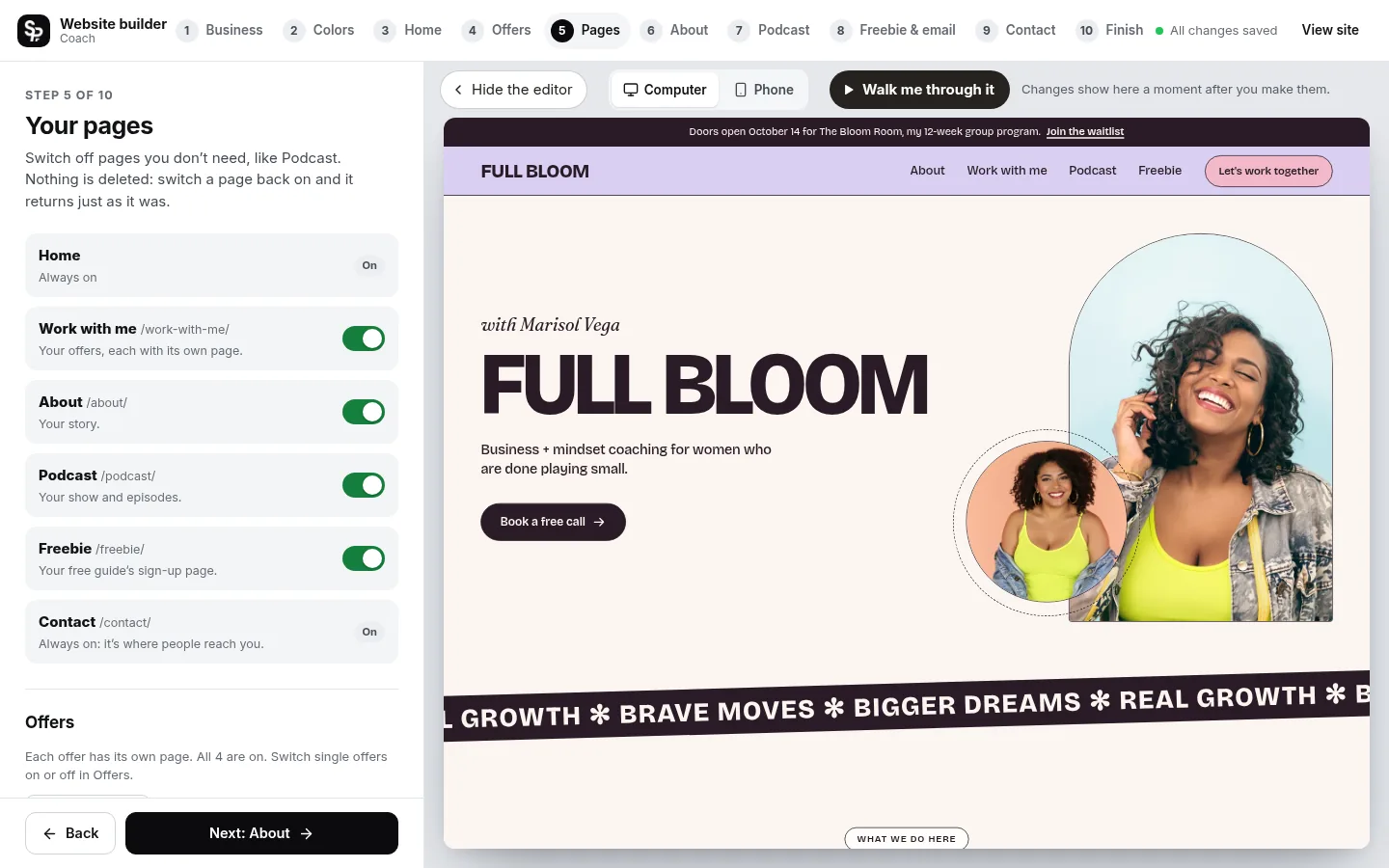Switch preview to Phone view
This screenshot has width=1389, height=868.
[764, 90]
